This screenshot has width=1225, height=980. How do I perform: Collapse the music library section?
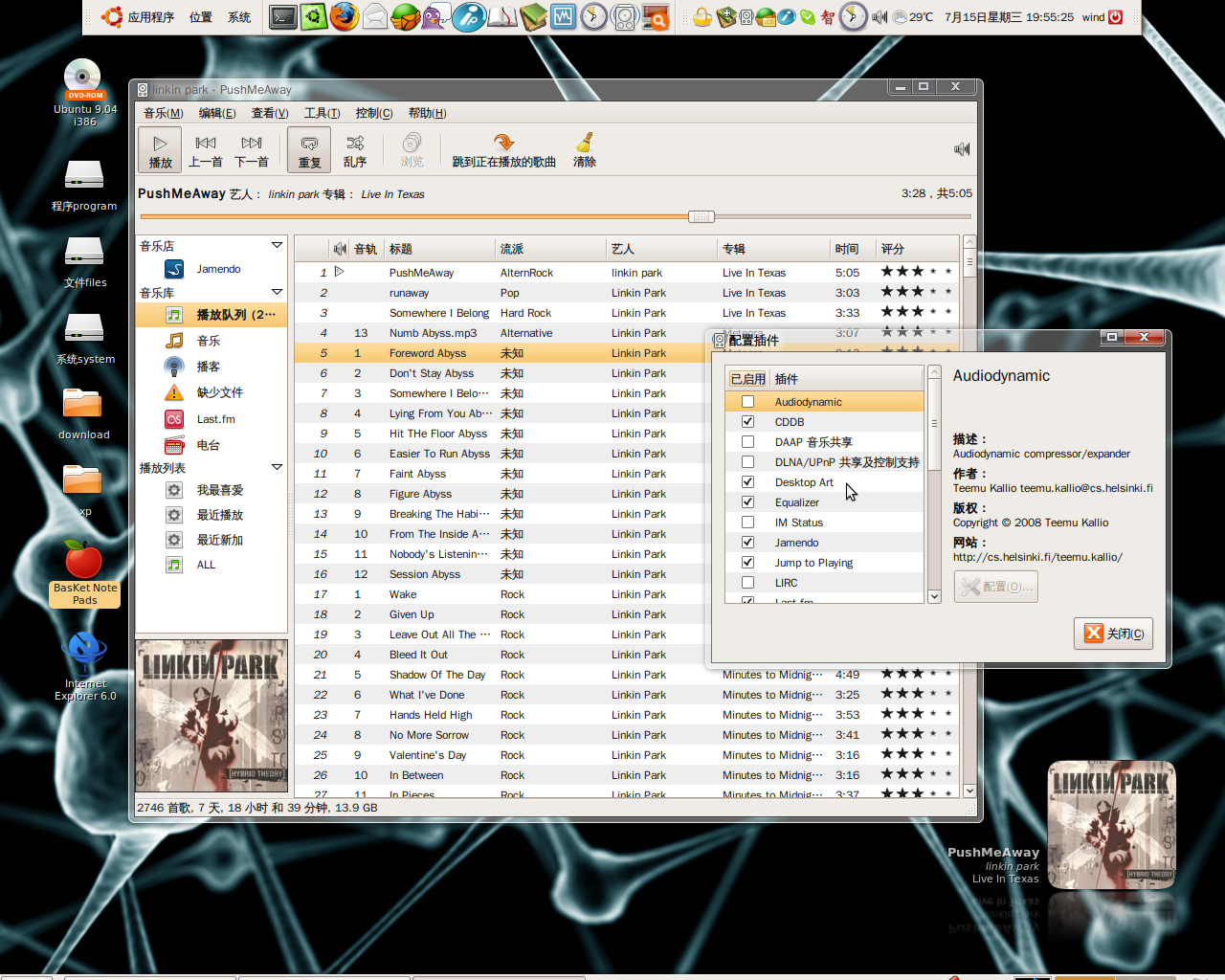click(277, 292)
